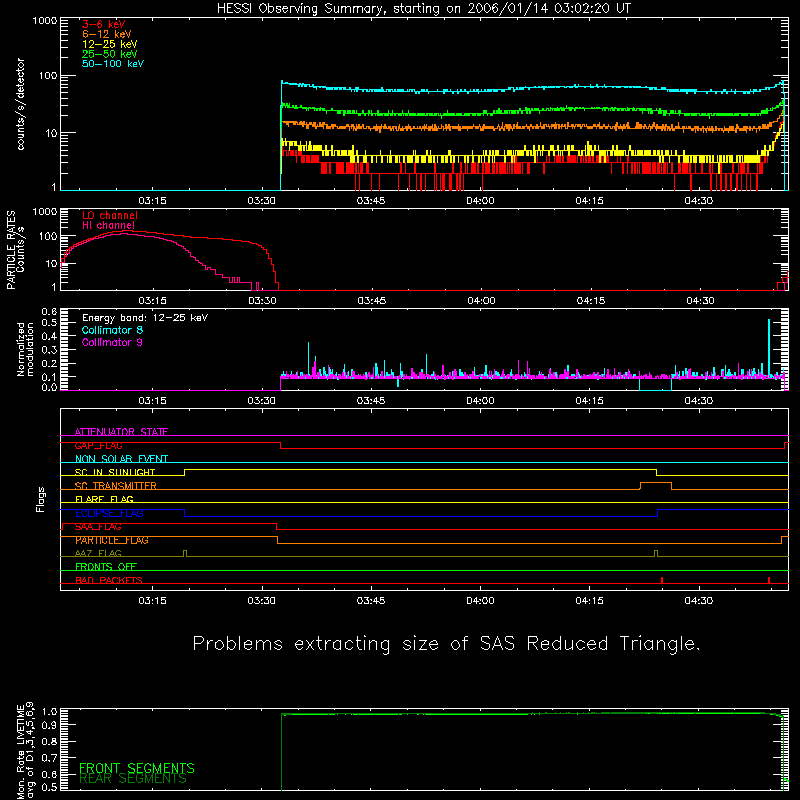Click 04:00 on the count-rate panel time axis
The height and width of the screenshot is (800, 800).
coord(480,201)
